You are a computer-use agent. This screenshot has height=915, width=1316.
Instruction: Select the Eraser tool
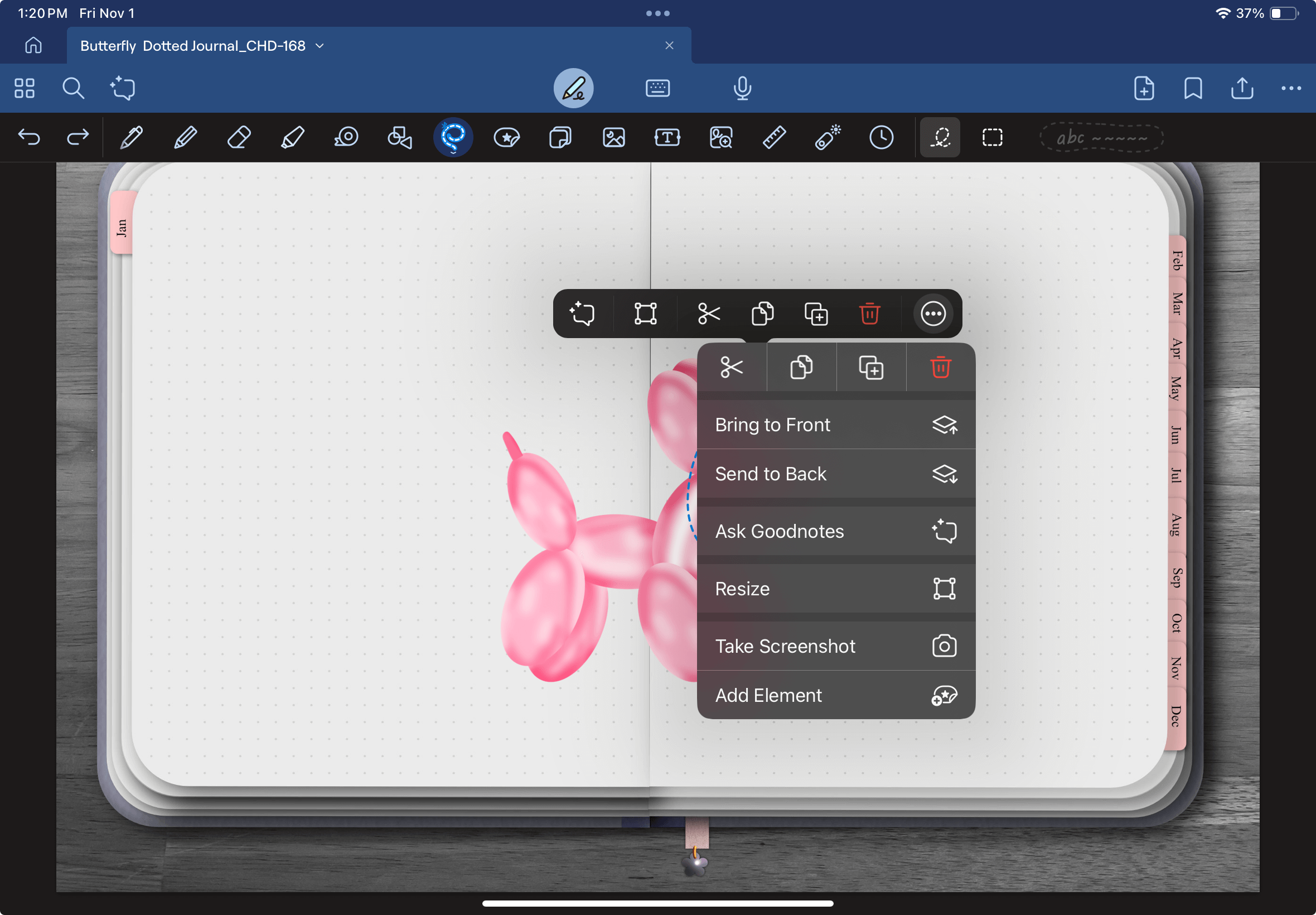click(238, 137)
